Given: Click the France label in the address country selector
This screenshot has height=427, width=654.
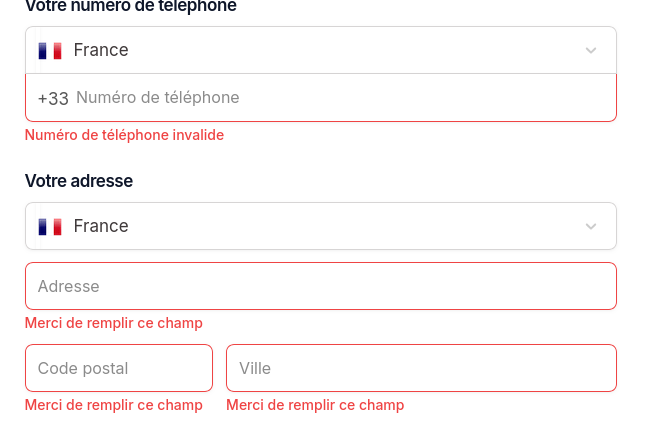Looking at the screenshot, I should click(101, 226).
